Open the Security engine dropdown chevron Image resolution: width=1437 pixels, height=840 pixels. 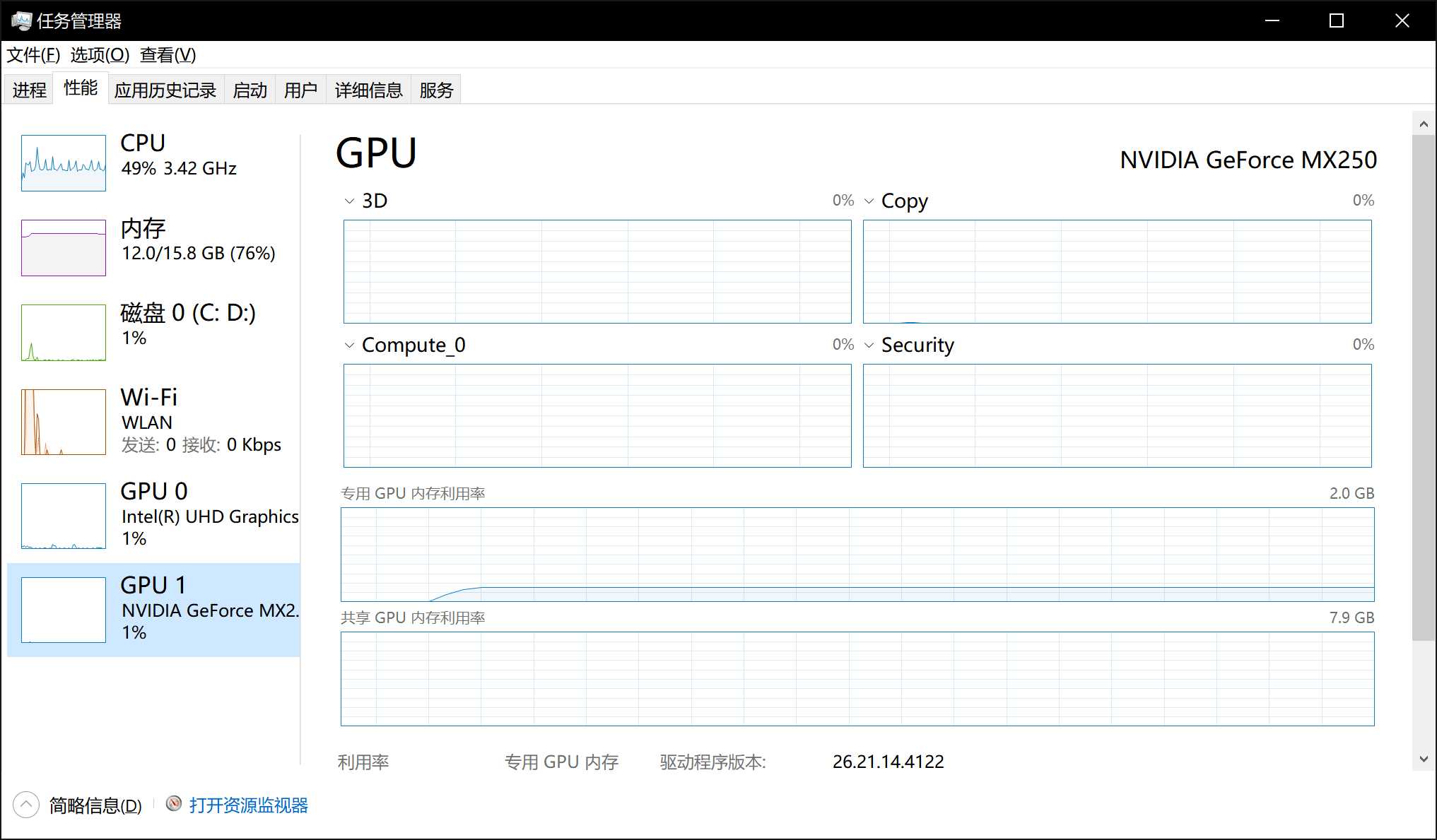(869, 345)
